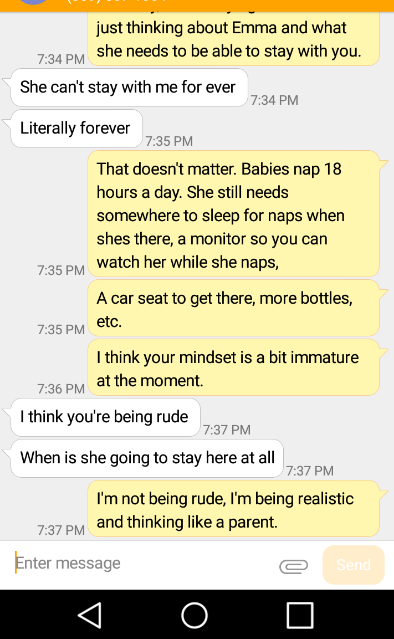This screenshot has height=639, width=394.
Task: Select the 'Babies nap 18 hours' message
Action: 233,214
